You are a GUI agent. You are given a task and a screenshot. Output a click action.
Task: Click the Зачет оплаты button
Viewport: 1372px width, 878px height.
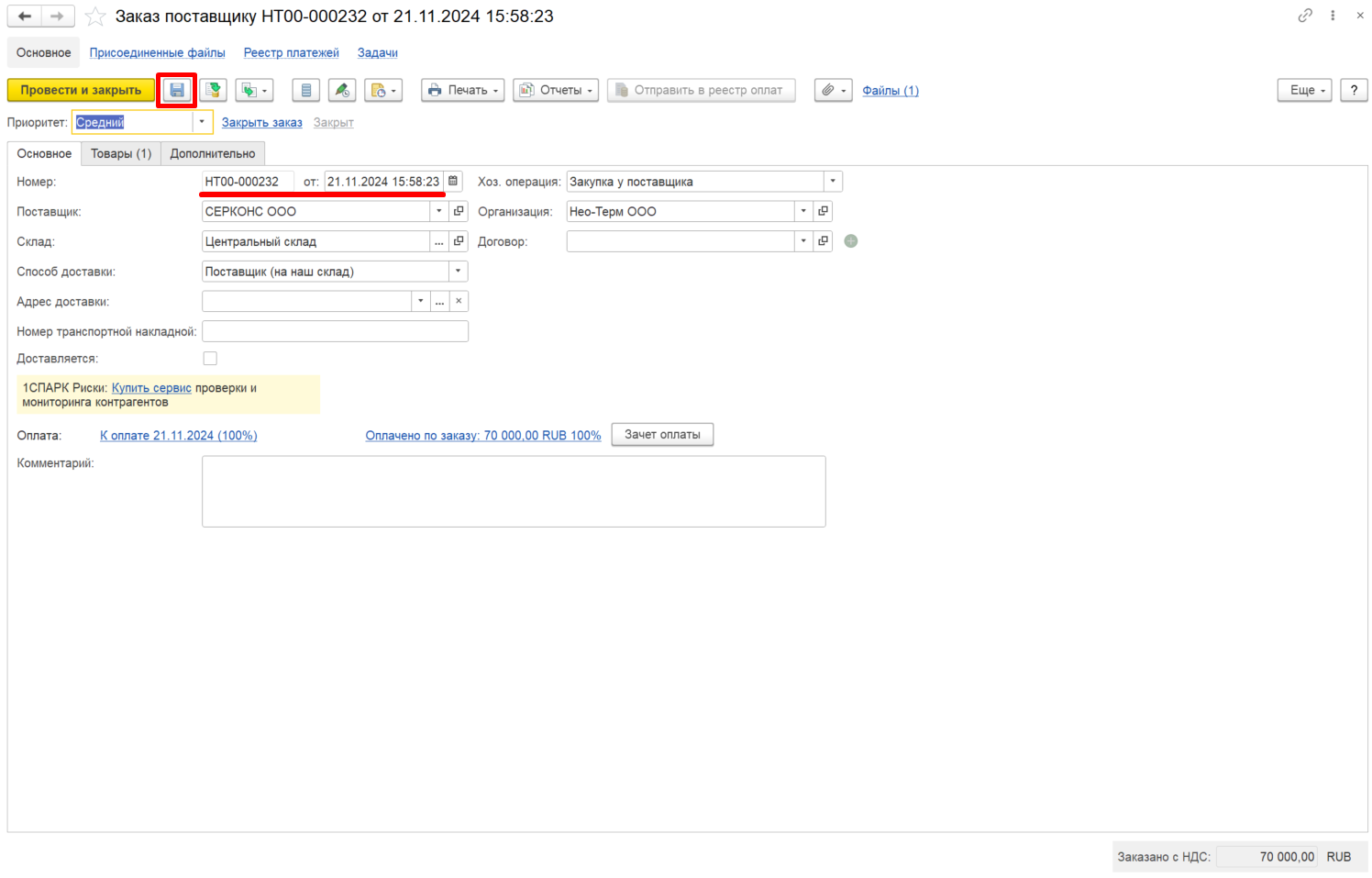tap(662, 435)
